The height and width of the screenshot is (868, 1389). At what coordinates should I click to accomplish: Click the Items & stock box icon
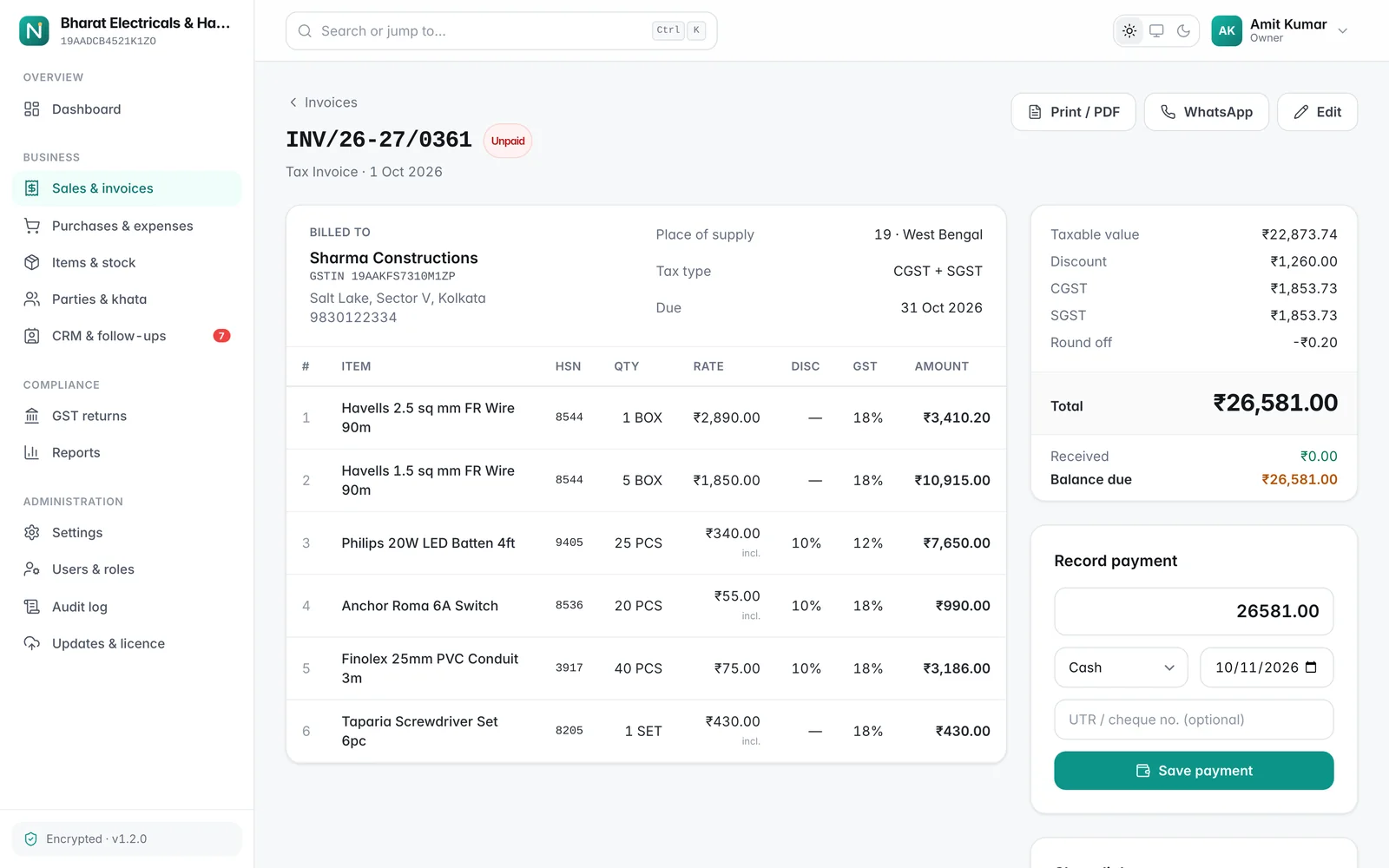coord(32,262)
